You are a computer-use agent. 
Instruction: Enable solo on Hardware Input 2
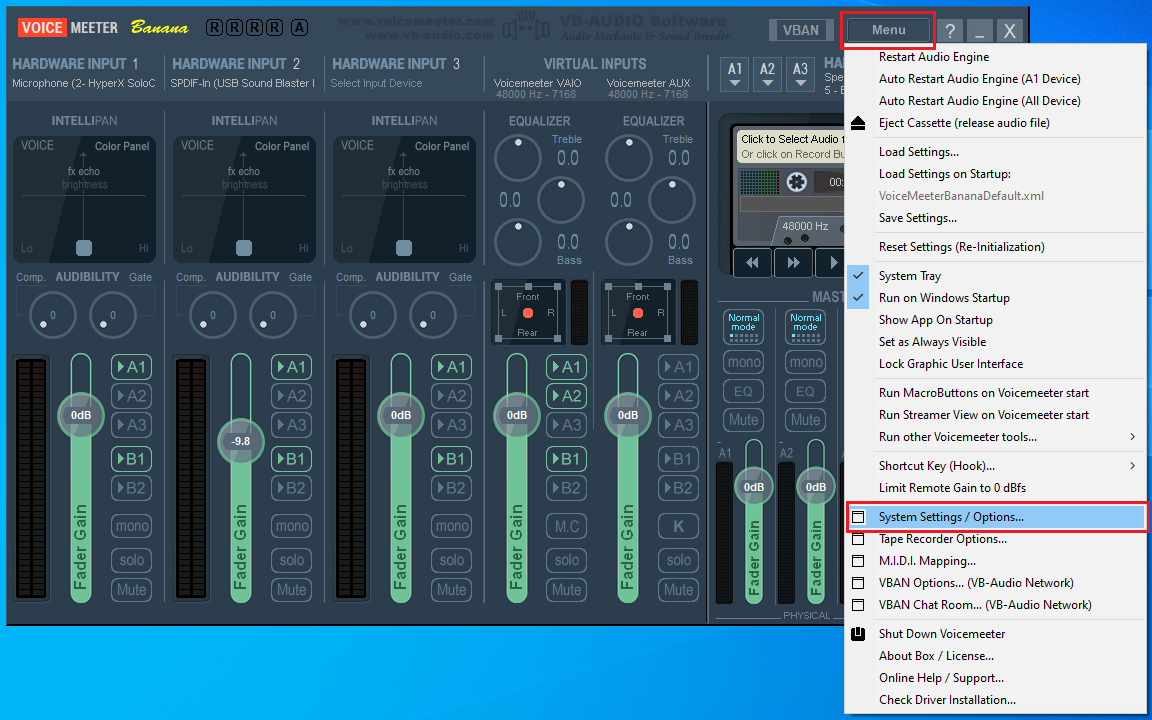click(292, 560)
